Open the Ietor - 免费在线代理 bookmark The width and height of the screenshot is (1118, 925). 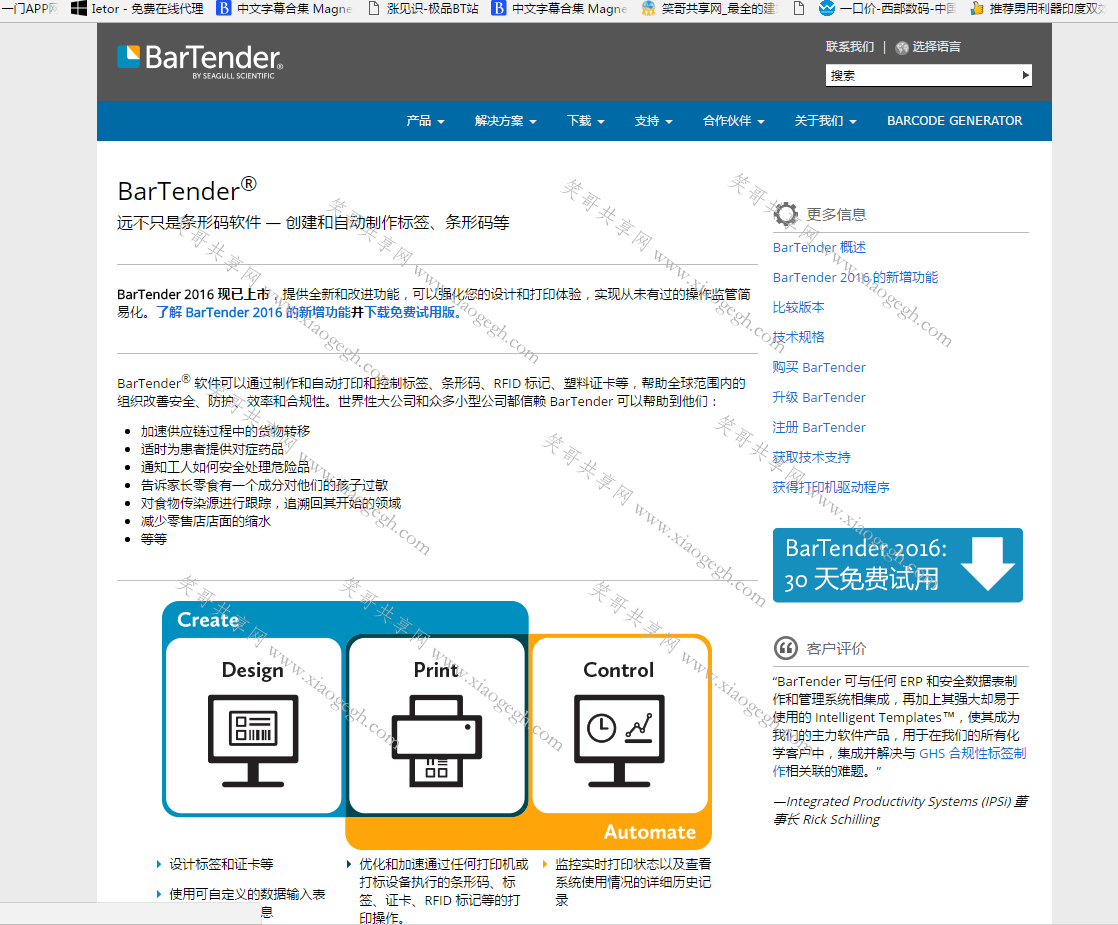(138, 9)
